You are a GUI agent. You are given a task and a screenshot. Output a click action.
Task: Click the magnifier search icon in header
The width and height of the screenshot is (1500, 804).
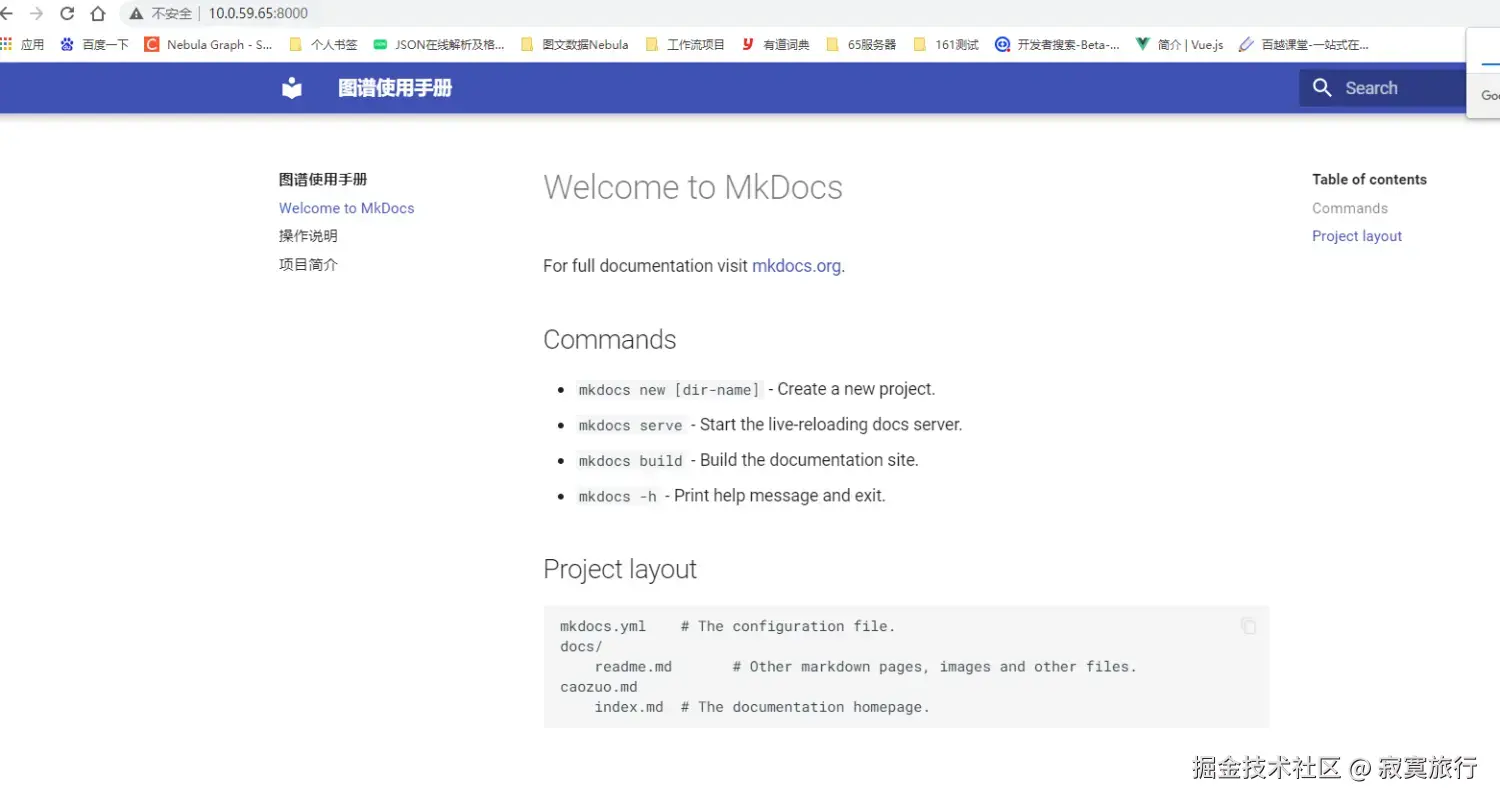click(1322, 88)
